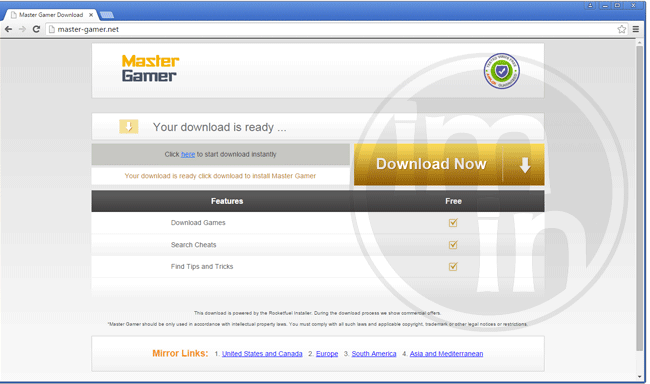The height and width of the screenshot is (384, 650).
Task: Click the Master Gamer logo
Action: click(150, 68)
